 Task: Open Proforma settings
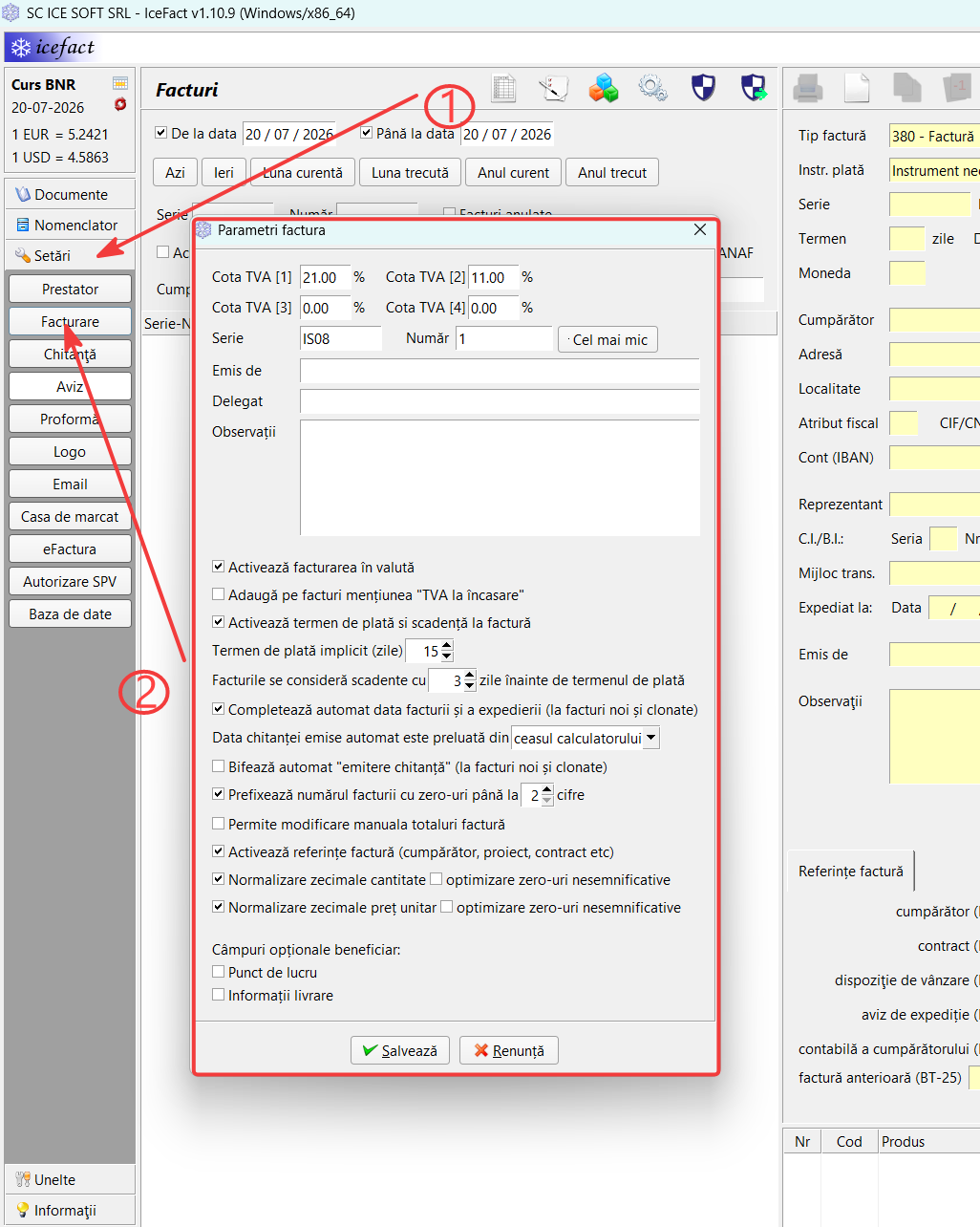(x=70, y=419)
